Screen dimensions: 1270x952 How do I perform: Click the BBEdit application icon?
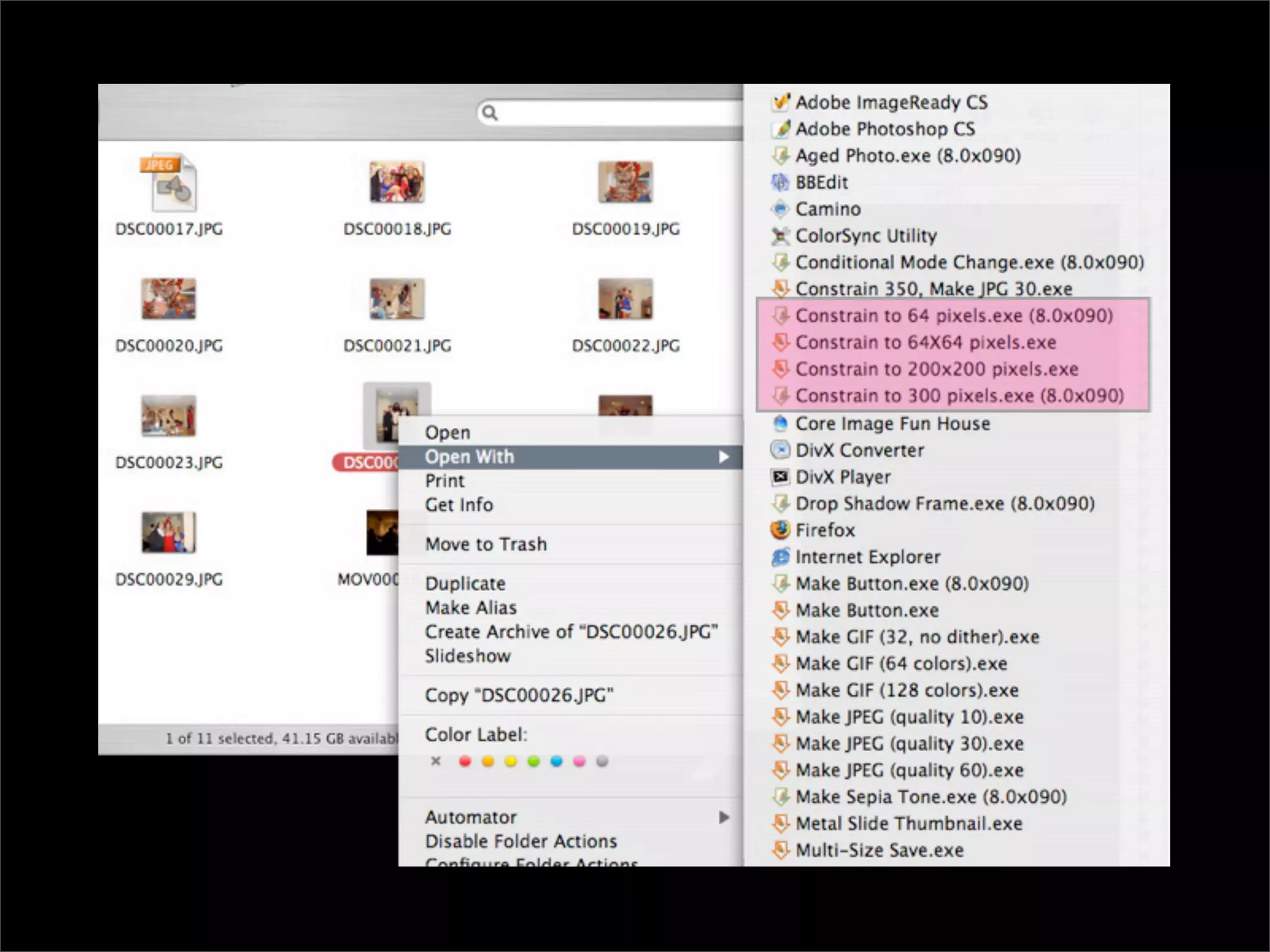coord(780,182)
